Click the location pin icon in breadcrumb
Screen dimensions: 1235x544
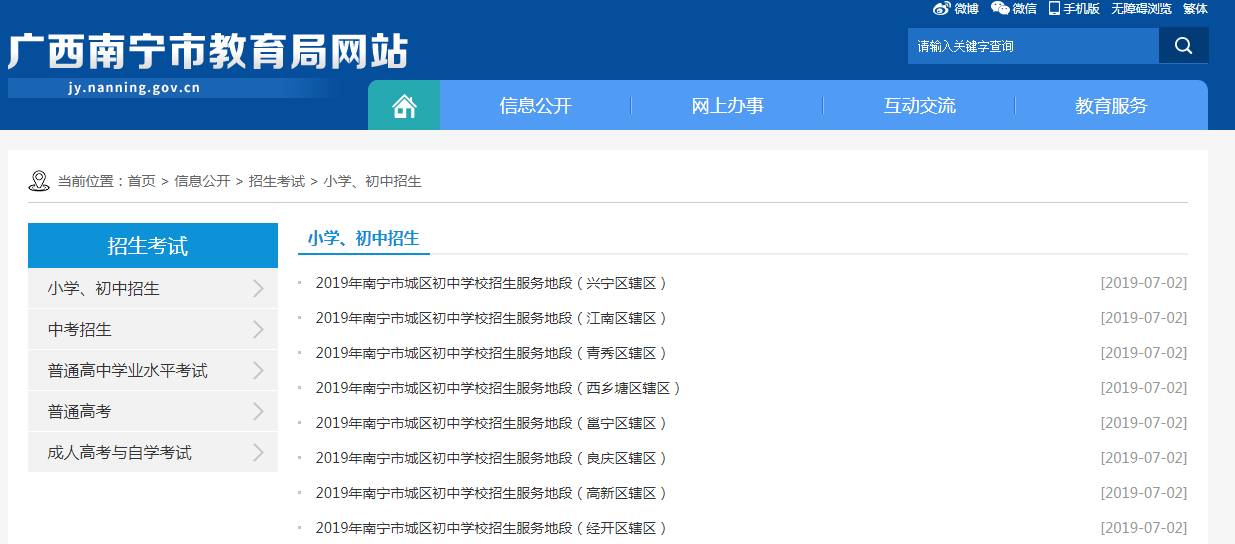point(39,181)
